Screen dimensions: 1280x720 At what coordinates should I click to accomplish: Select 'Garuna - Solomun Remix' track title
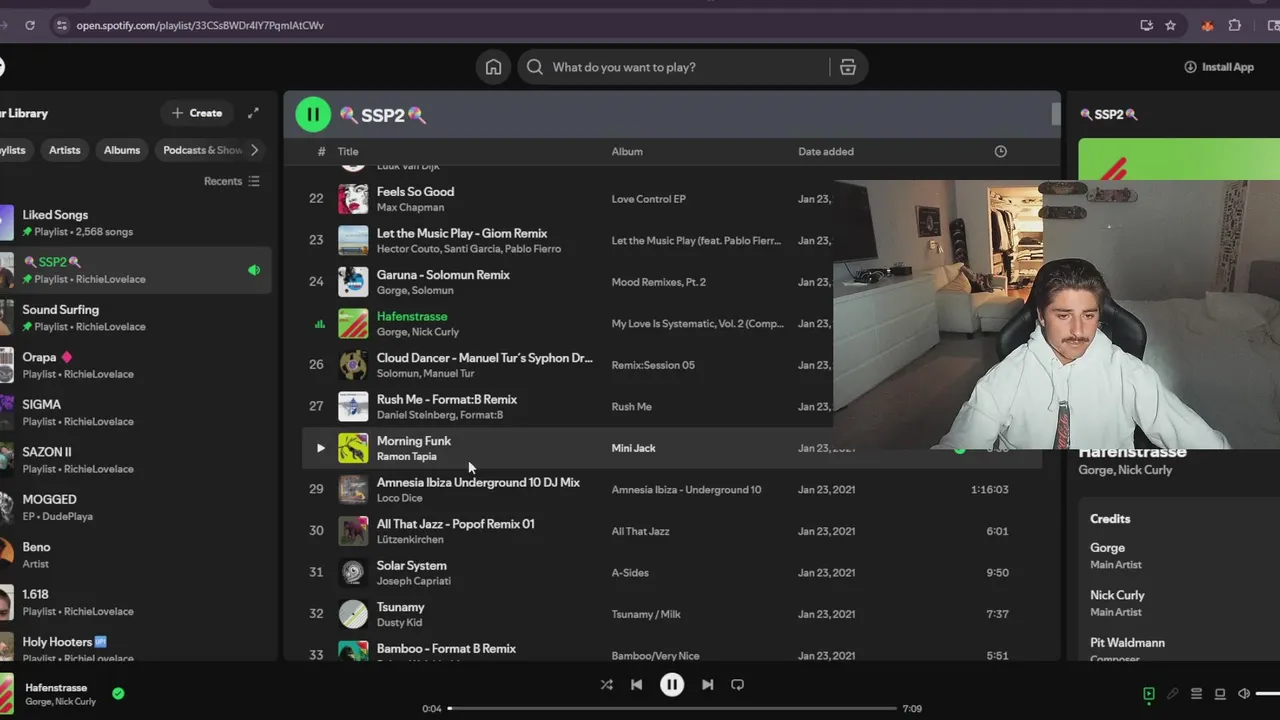[443, 275]
